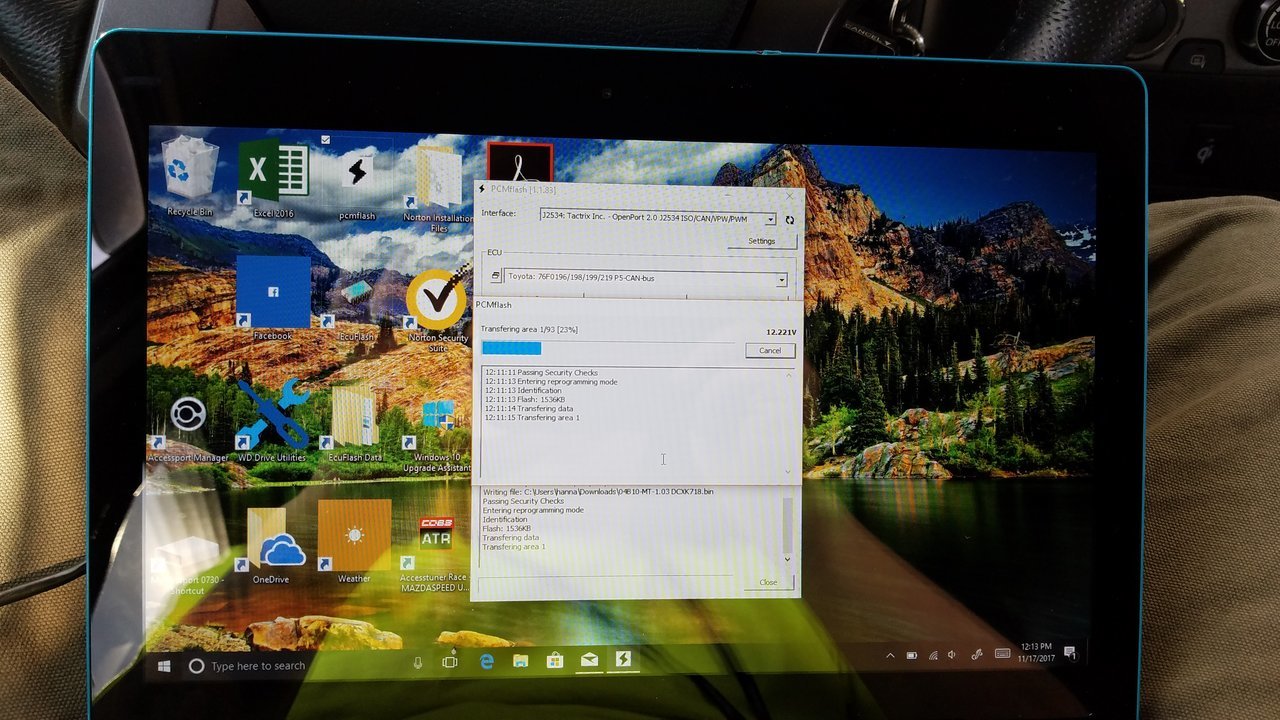Open the Norton Security Suite shortcut

(x=438, y=310)
